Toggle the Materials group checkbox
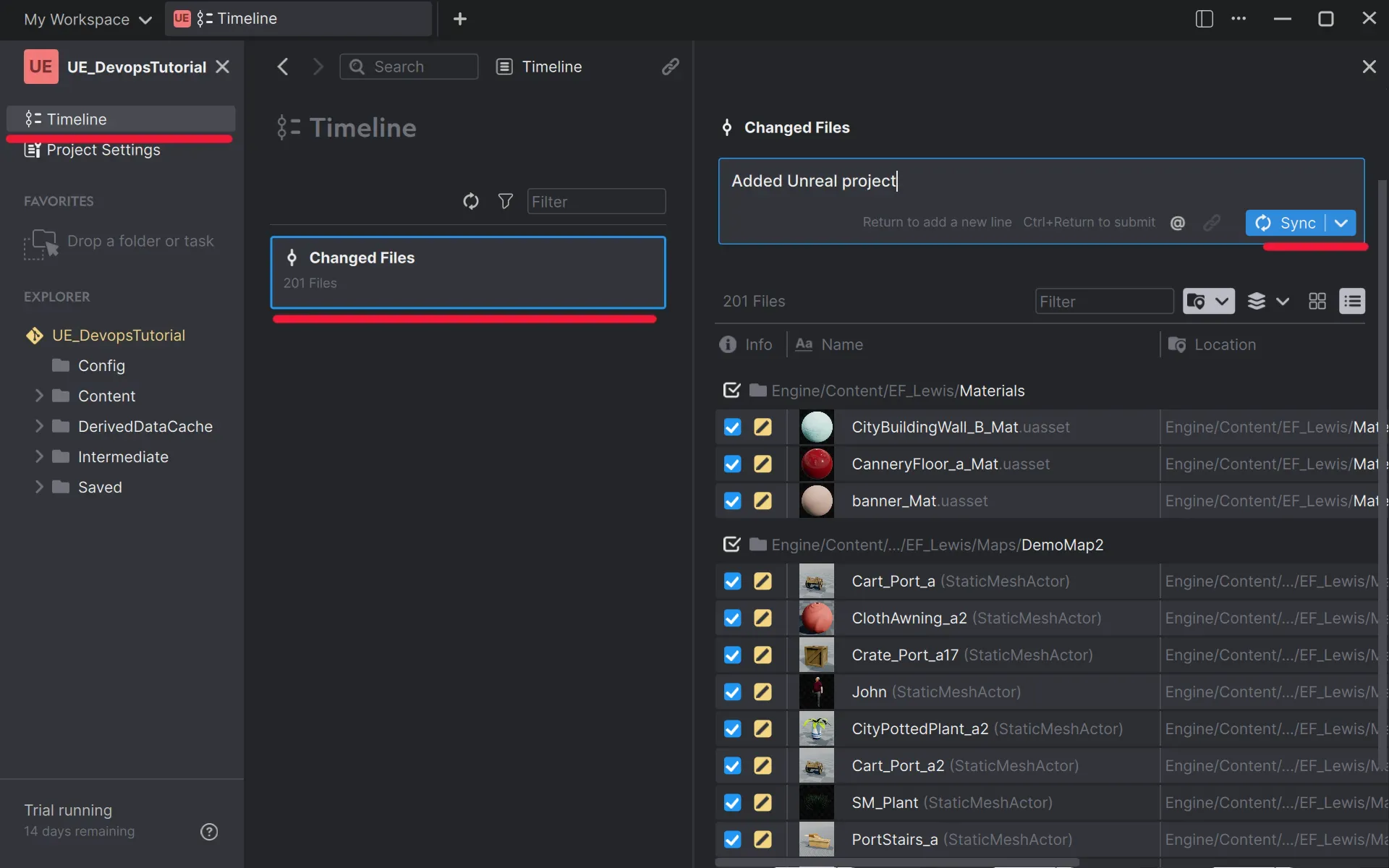This screenshot has height=868, width=1389. (731, 390)
